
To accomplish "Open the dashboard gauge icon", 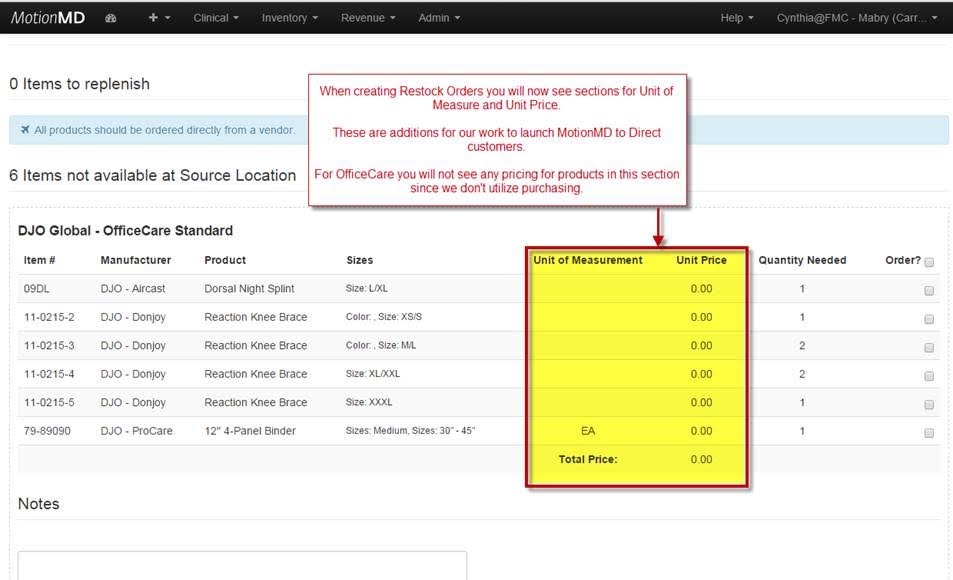I will (111, 18).
